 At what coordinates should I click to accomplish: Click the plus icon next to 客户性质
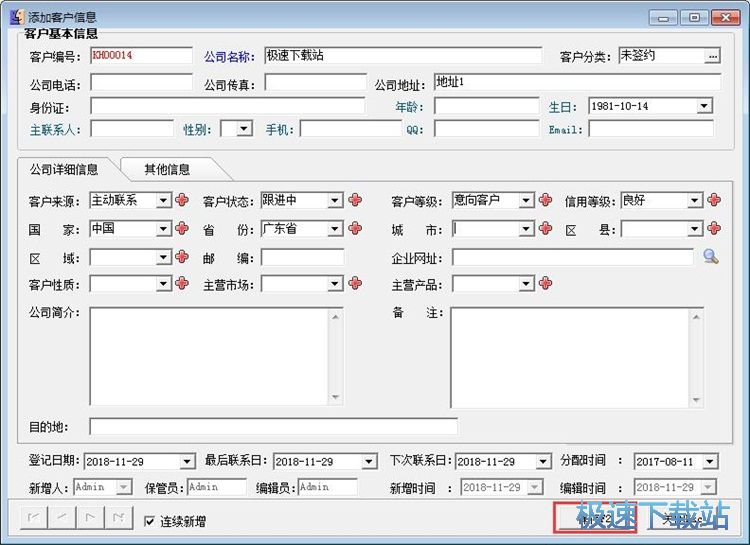pos(182,284)
